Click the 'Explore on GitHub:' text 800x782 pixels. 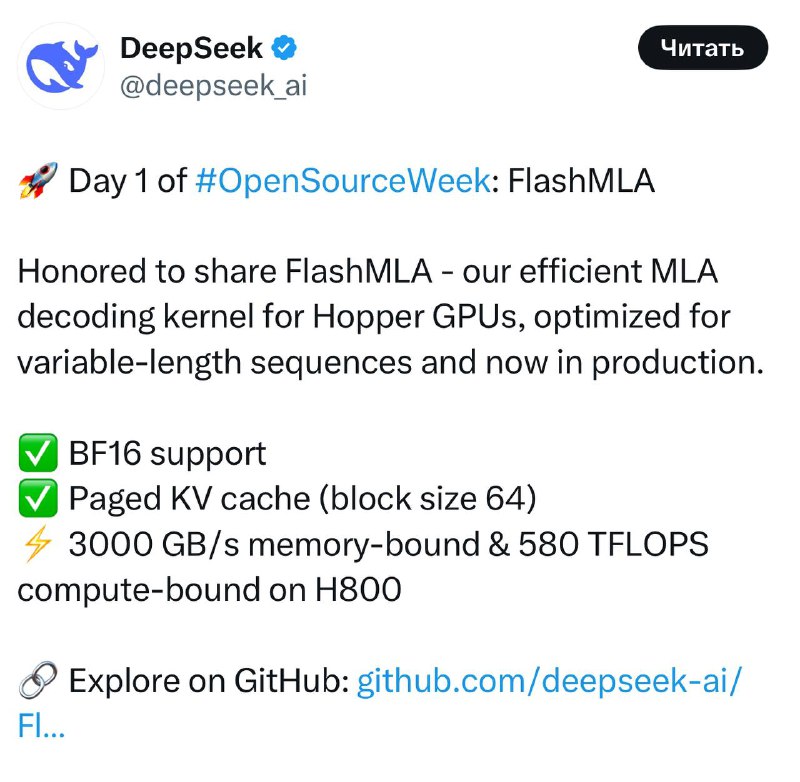click(209, 680)
